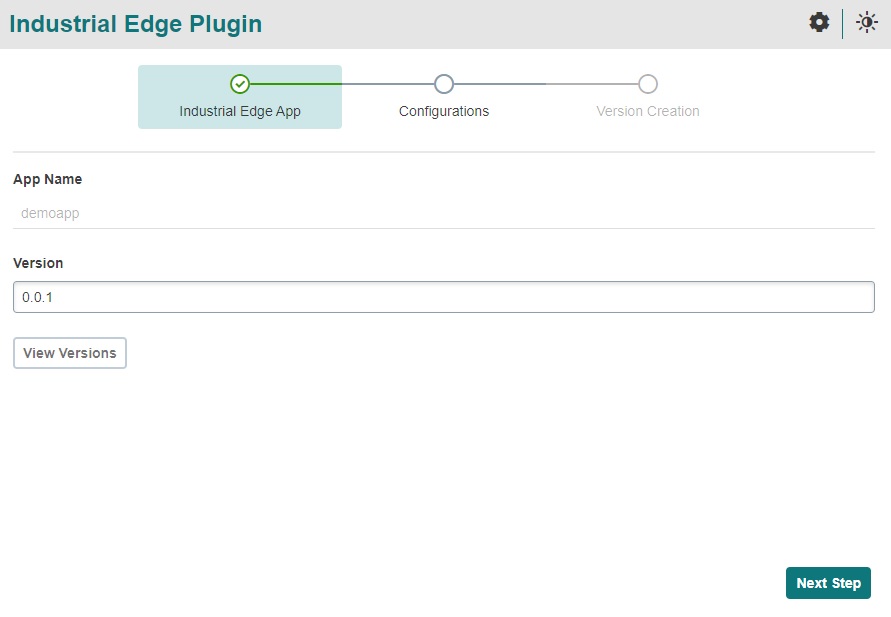Click the empty gray header bar area
The width and height of the screenshot is (891, 617).
coord(530,24)
